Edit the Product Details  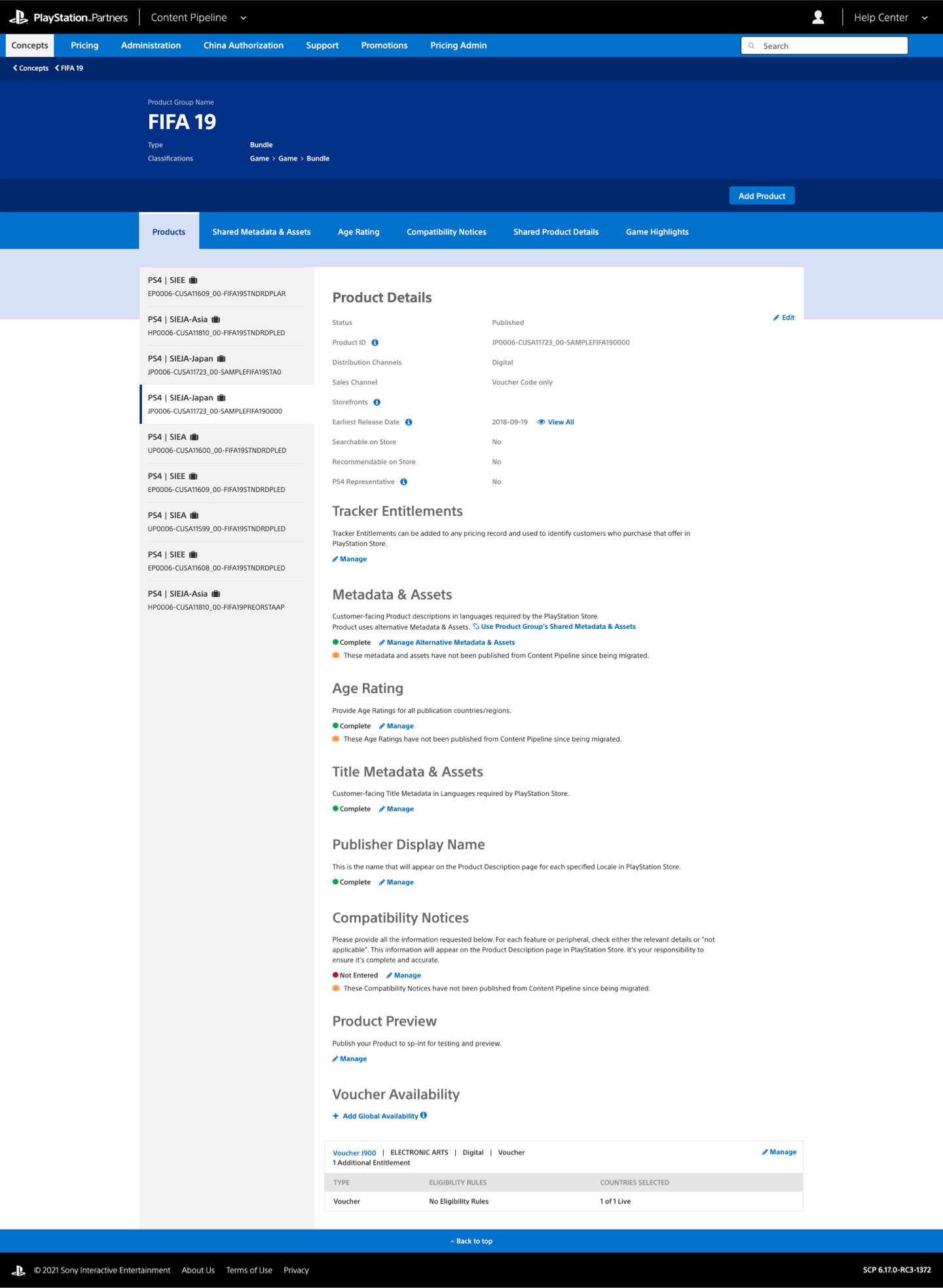(x=784, y=318)
